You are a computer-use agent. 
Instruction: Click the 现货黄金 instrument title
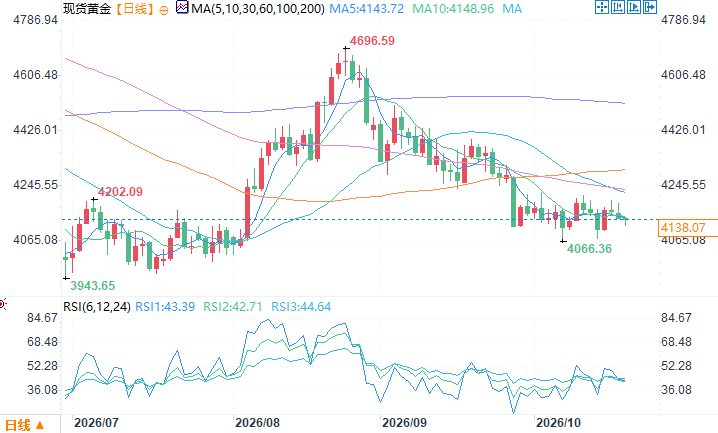click(87, 9)
